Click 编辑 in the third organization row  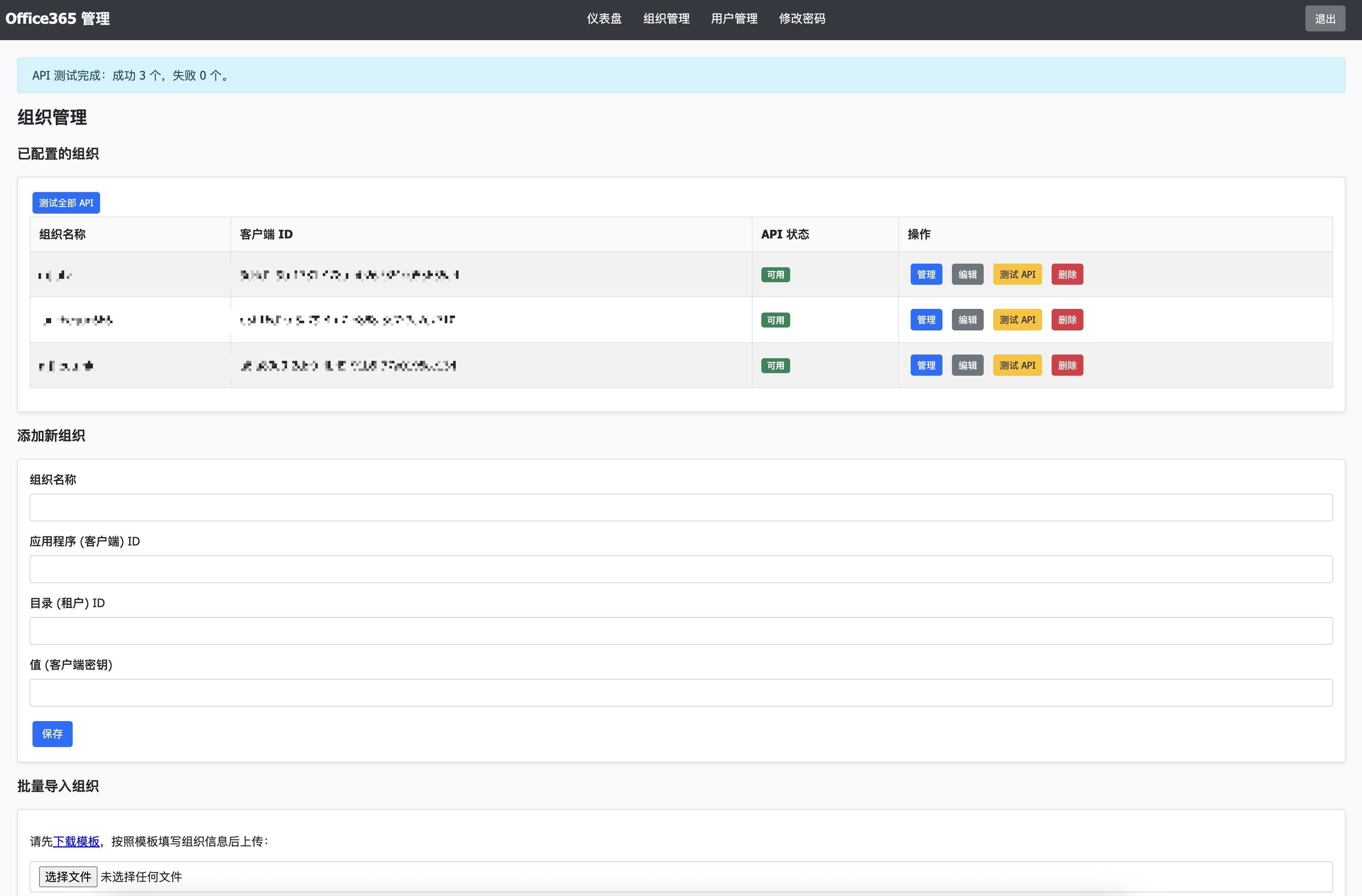point(967,365)
